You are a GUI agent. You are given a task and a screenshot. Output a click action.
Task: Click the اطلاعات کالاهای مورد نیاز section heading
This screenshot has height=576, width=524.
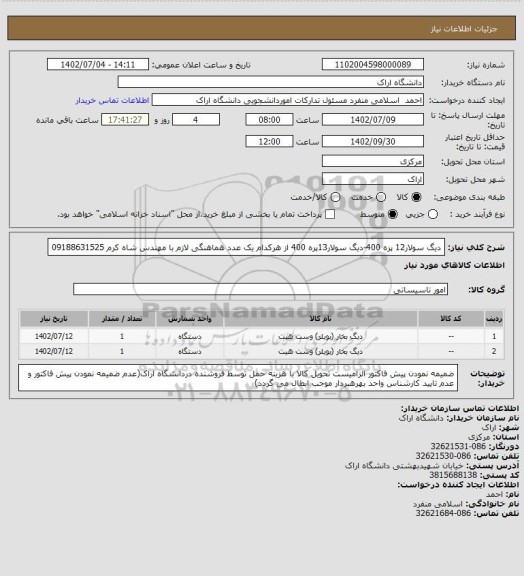[x=454, y=265]
